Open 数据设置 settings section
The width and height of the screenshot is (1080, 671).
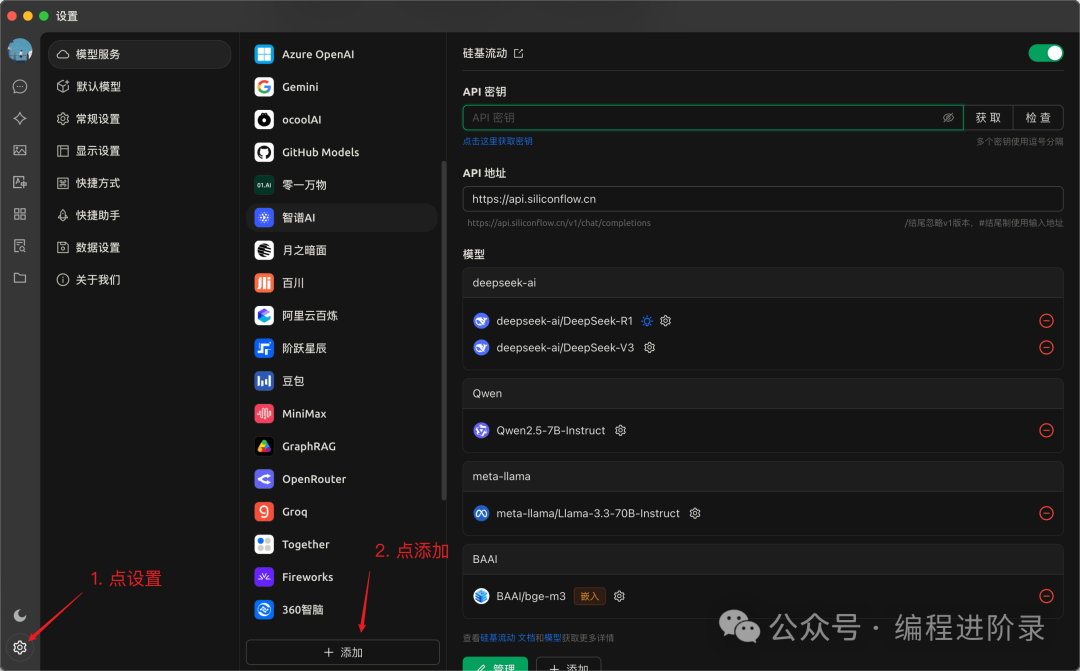[x=139, y=247]
